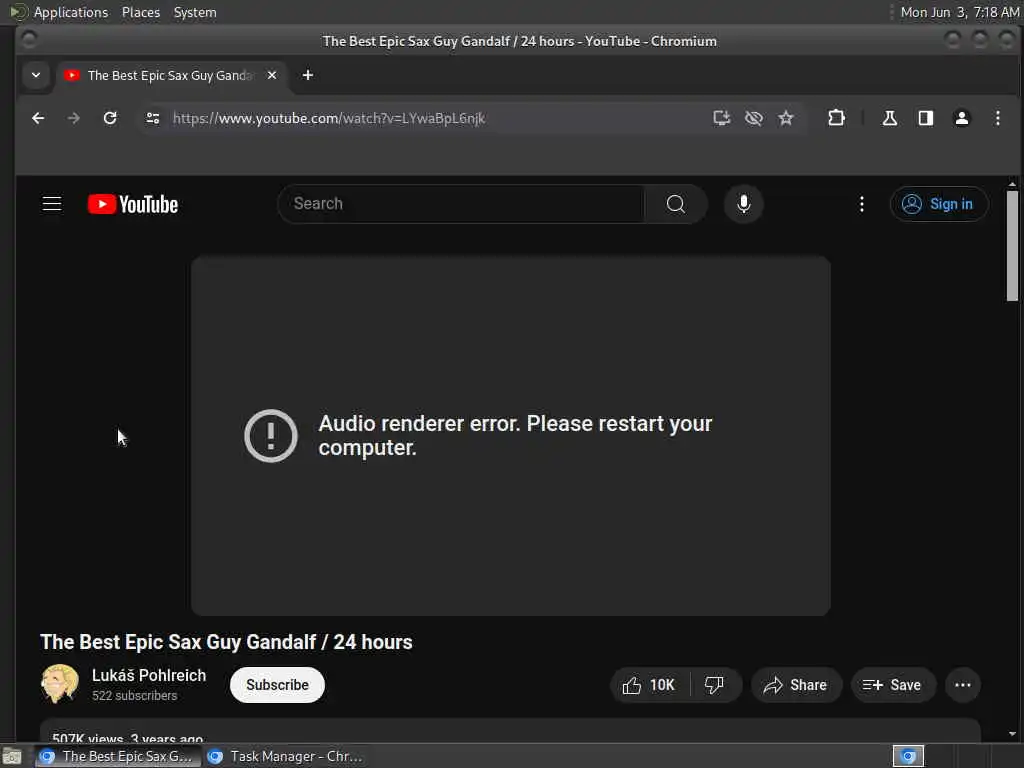Open the Places menu
The image size is (1024, 768).
pyautogui.click(x=140, y=12)
